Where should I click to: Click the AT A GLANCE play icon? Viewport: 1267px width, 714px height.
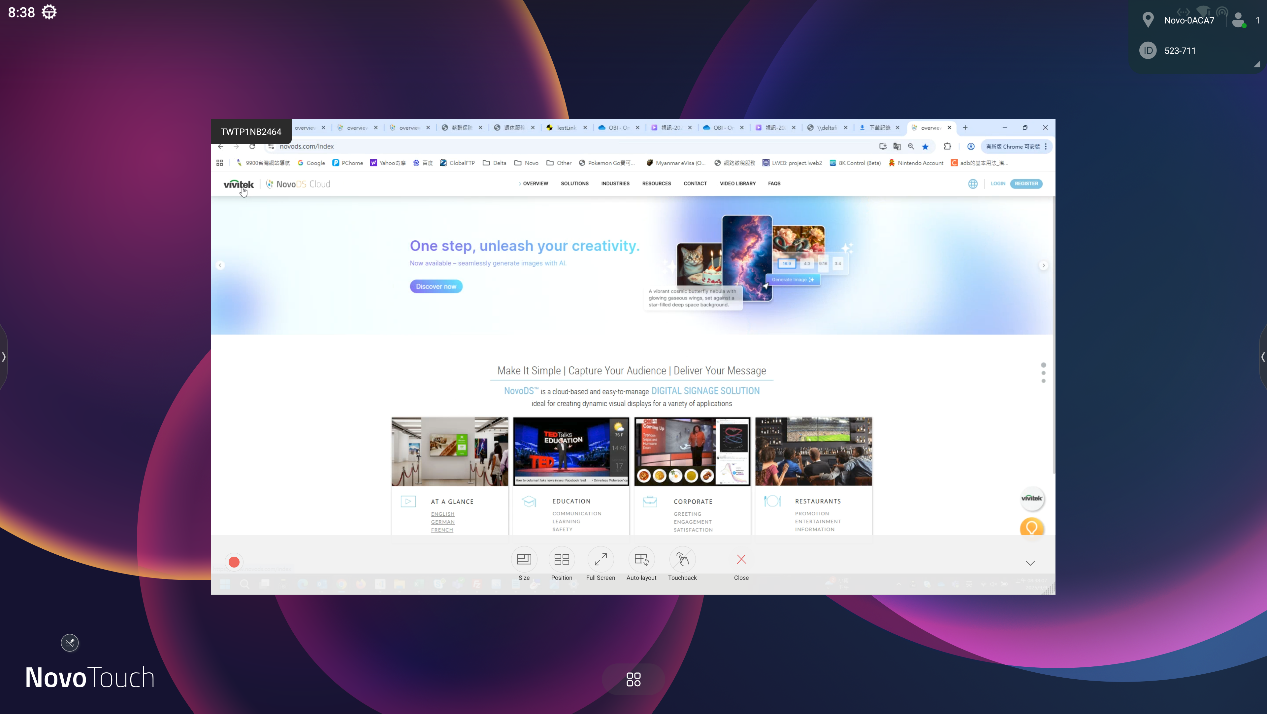click(408, 501)
